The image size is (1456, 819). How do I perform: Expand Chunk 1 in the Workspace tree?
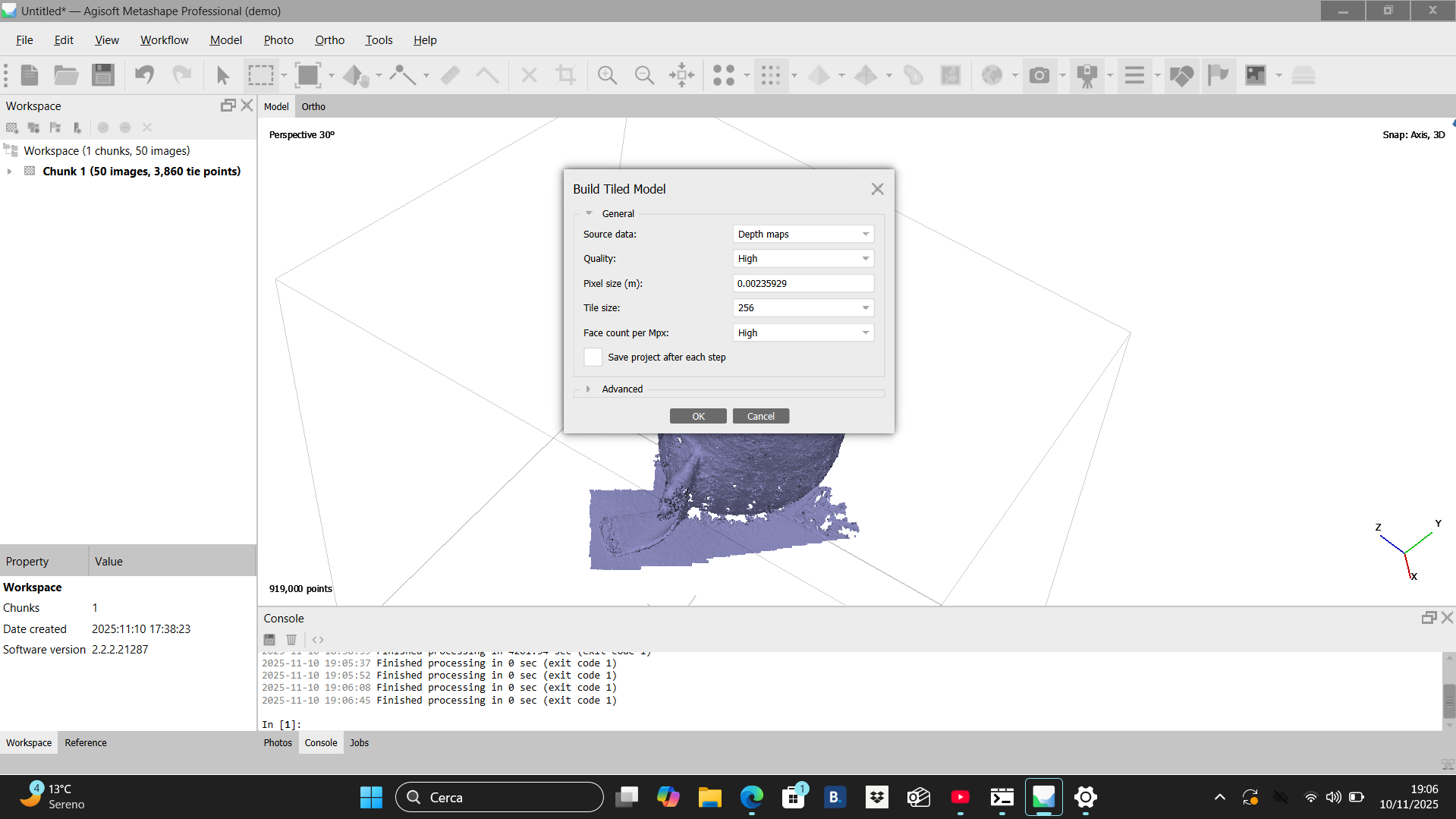point(8,172)
